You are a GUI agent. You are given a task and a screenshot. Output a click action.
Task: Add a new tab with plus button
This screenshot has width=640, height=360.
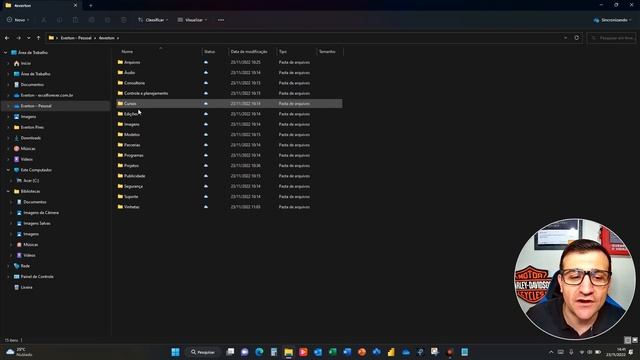[x=91, y=5]
